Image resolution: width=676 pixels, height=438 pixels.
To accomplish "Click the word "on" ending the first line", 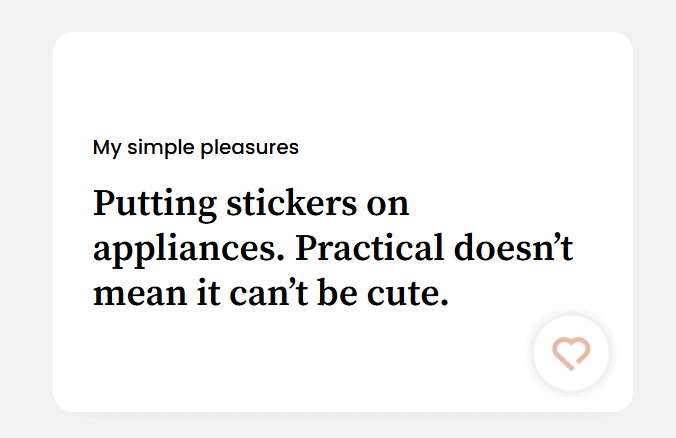I will tap(388, 204).
